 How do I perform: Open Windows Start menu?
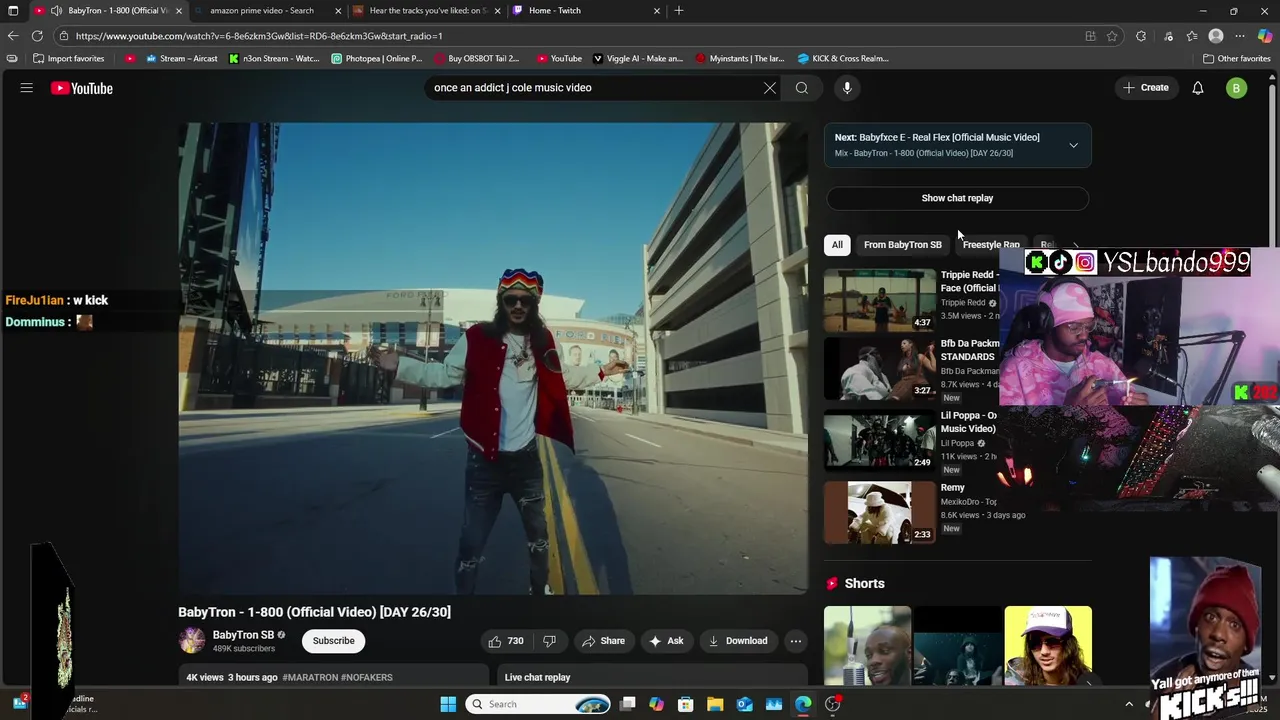448,704
